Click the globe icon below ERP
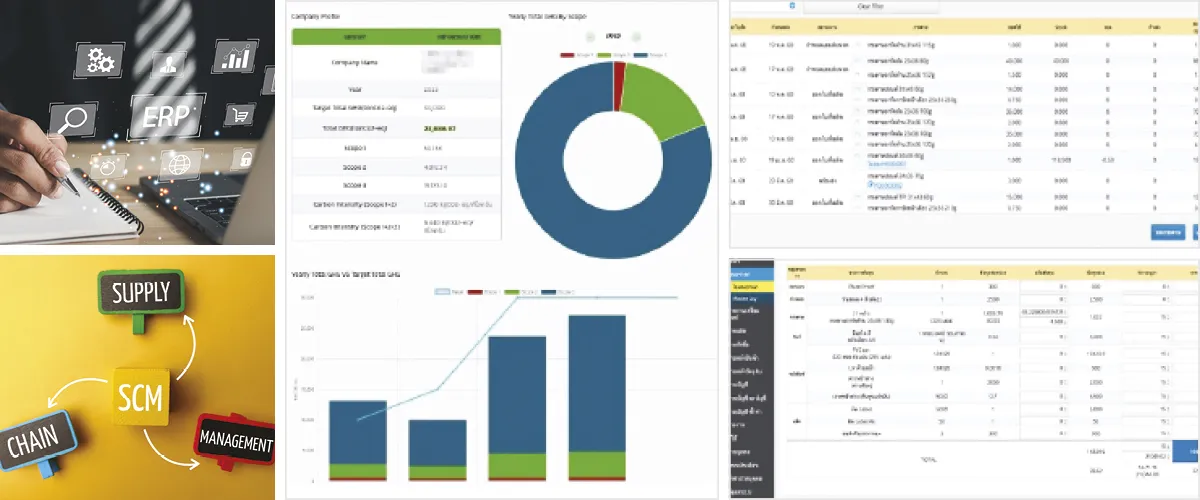This screenshot has width=1200, height=500. point(179,164)
